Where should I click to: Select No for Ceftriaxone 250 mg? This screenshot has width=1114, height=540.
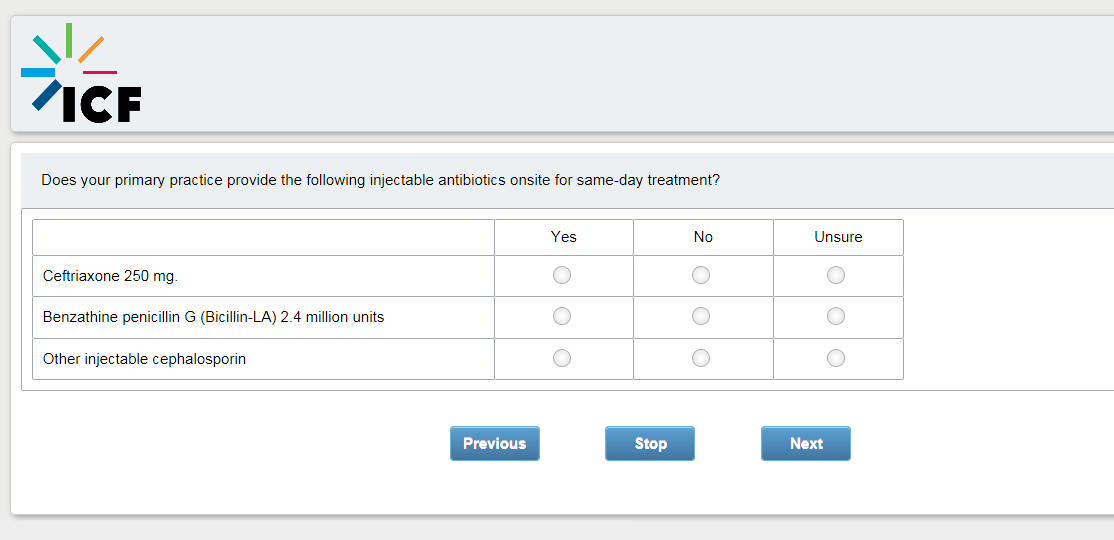pyautogui.click(x=701, y=275)
